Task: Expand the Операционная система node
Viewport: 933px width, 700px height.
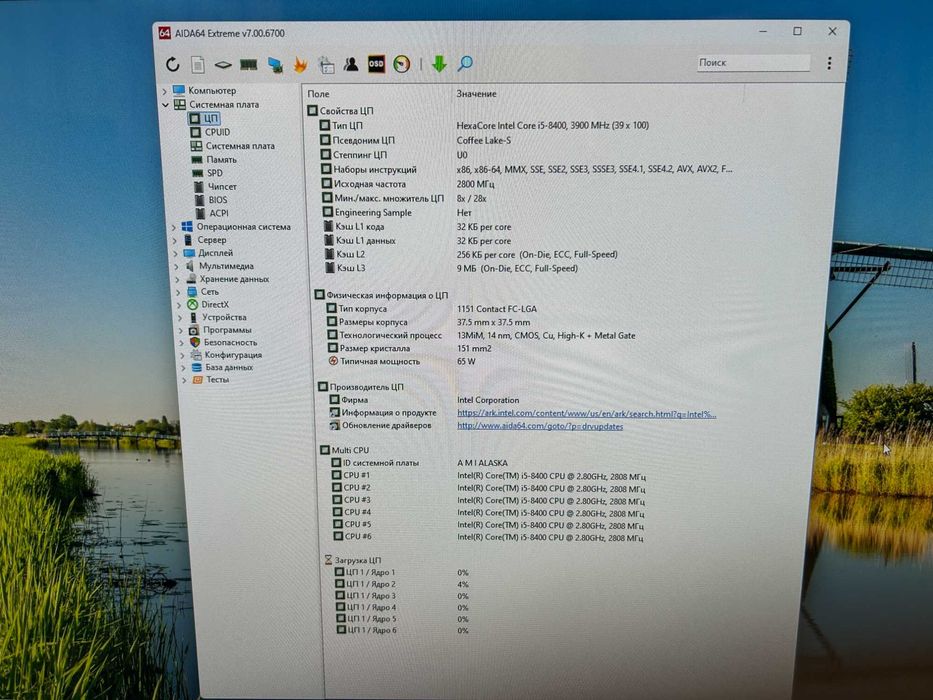Action: (174, 227)
